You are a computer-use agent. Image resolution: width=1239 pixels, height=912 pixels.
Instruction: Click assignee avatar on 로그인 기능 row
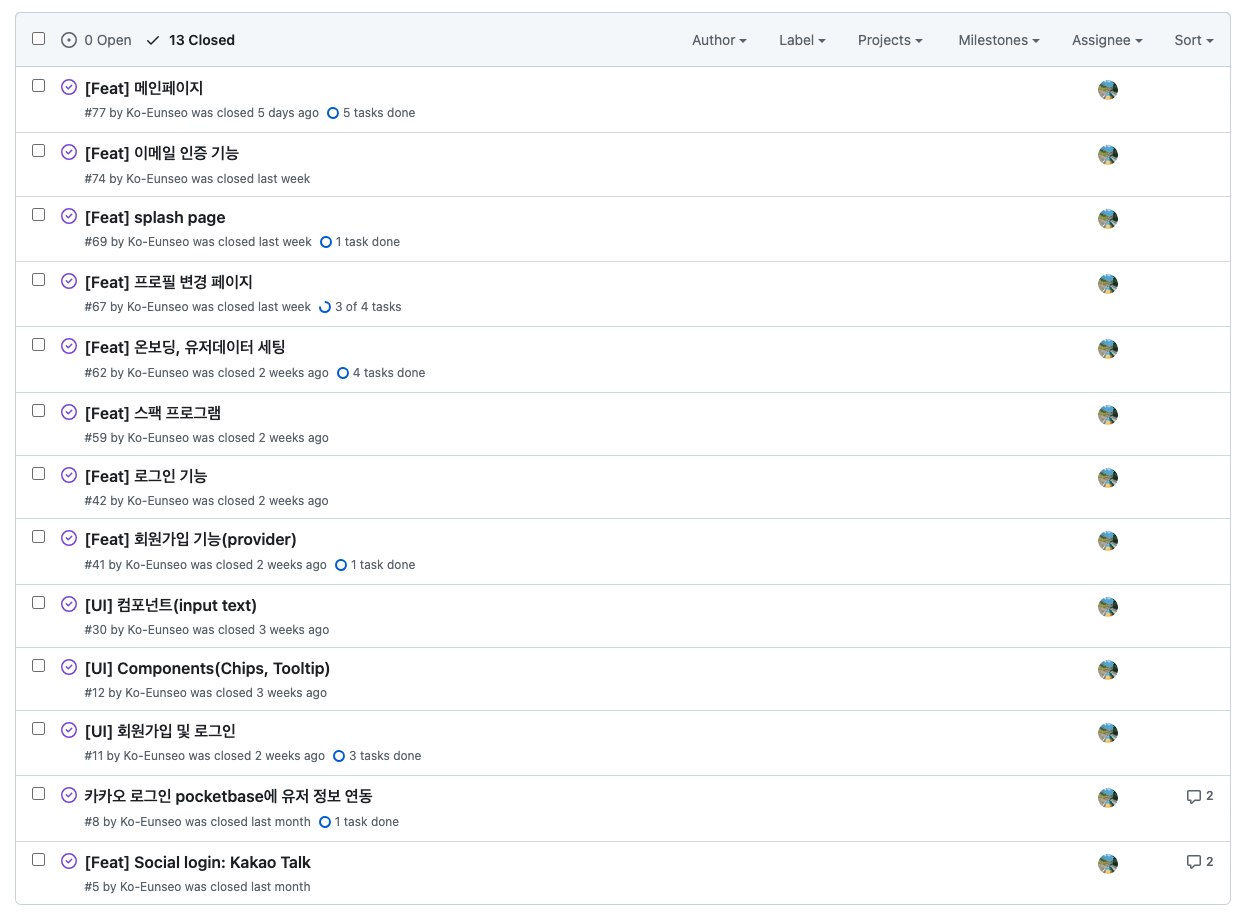[1108, 478]
